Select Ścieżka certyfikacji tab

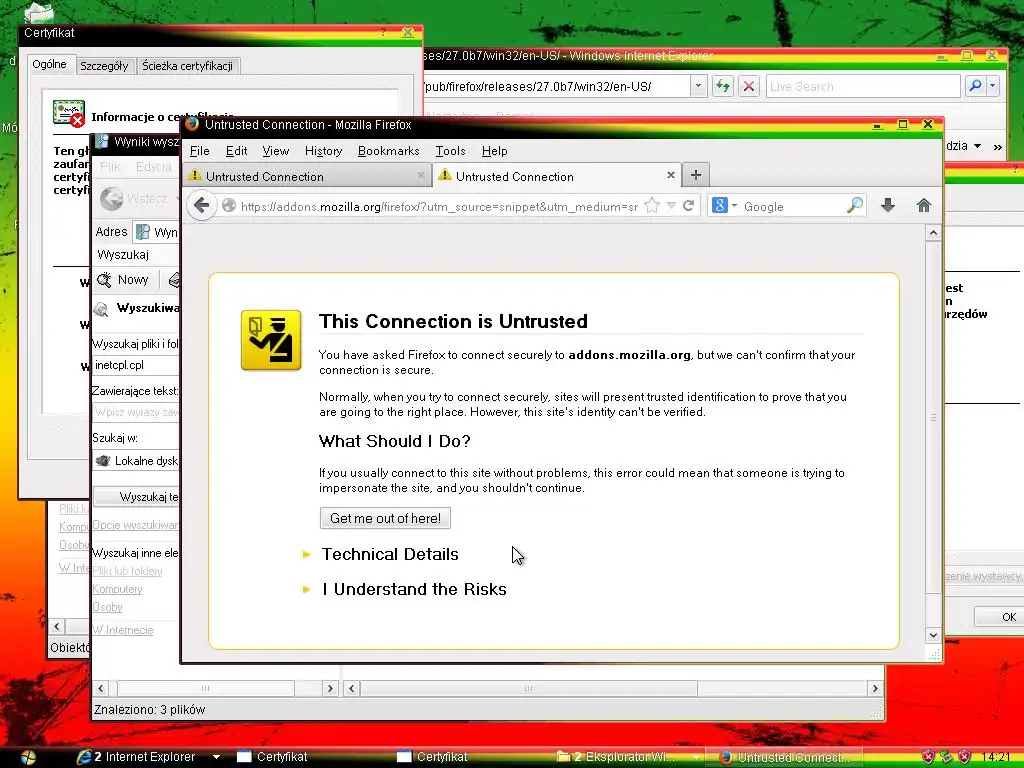(188, 65)
